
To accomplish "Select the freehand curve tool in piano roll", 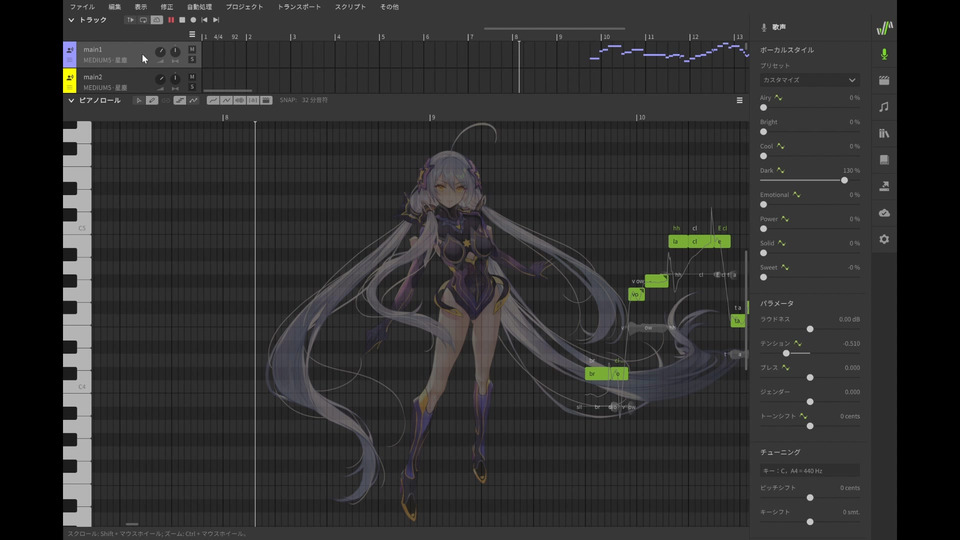I will (x=193, y=100).
